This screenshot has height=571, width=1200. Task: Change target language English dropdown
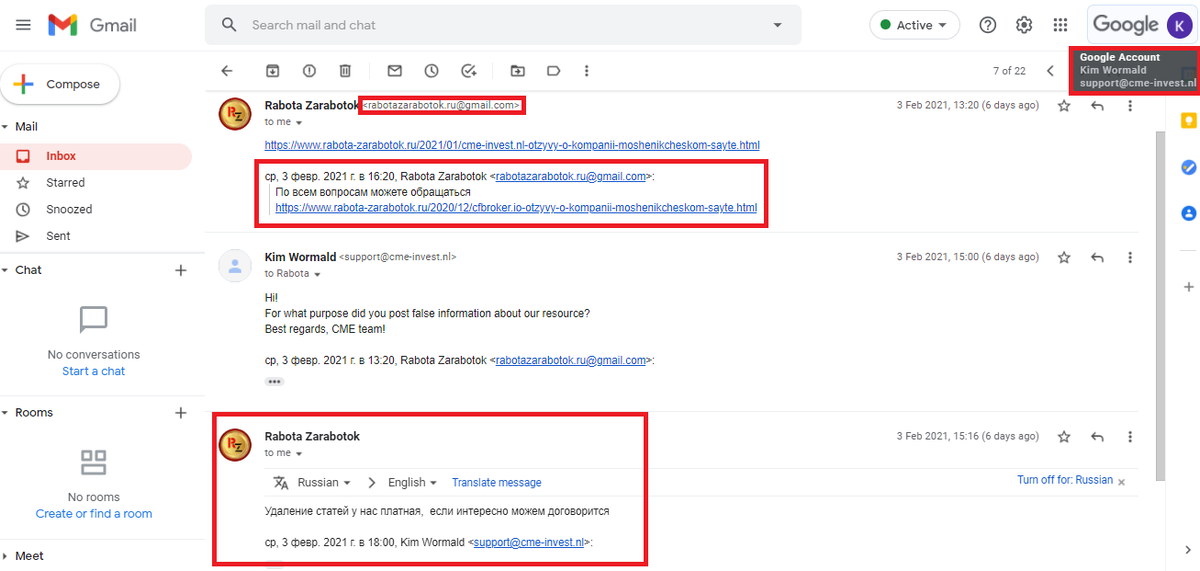(413, 482)
